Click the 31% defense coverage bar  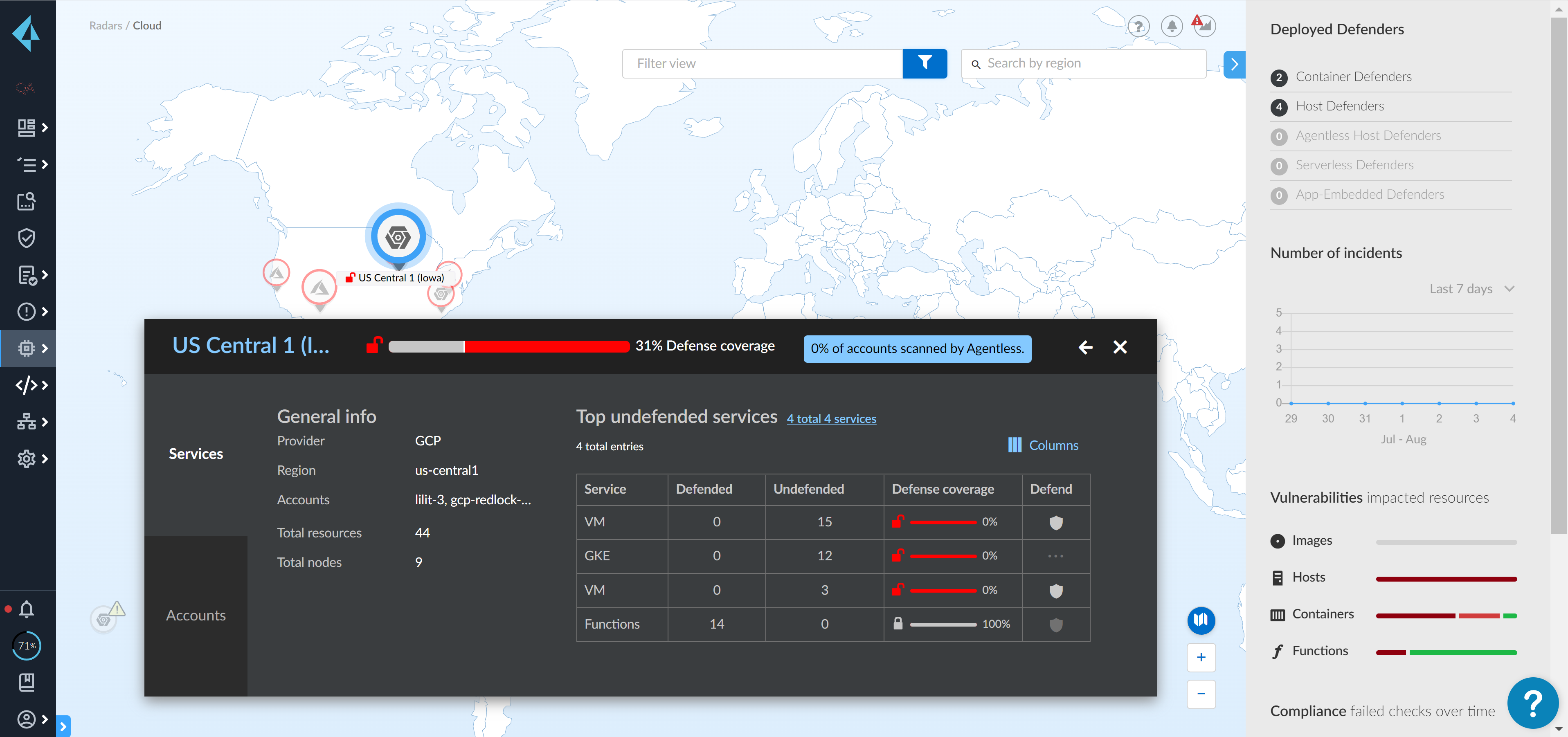509,346
